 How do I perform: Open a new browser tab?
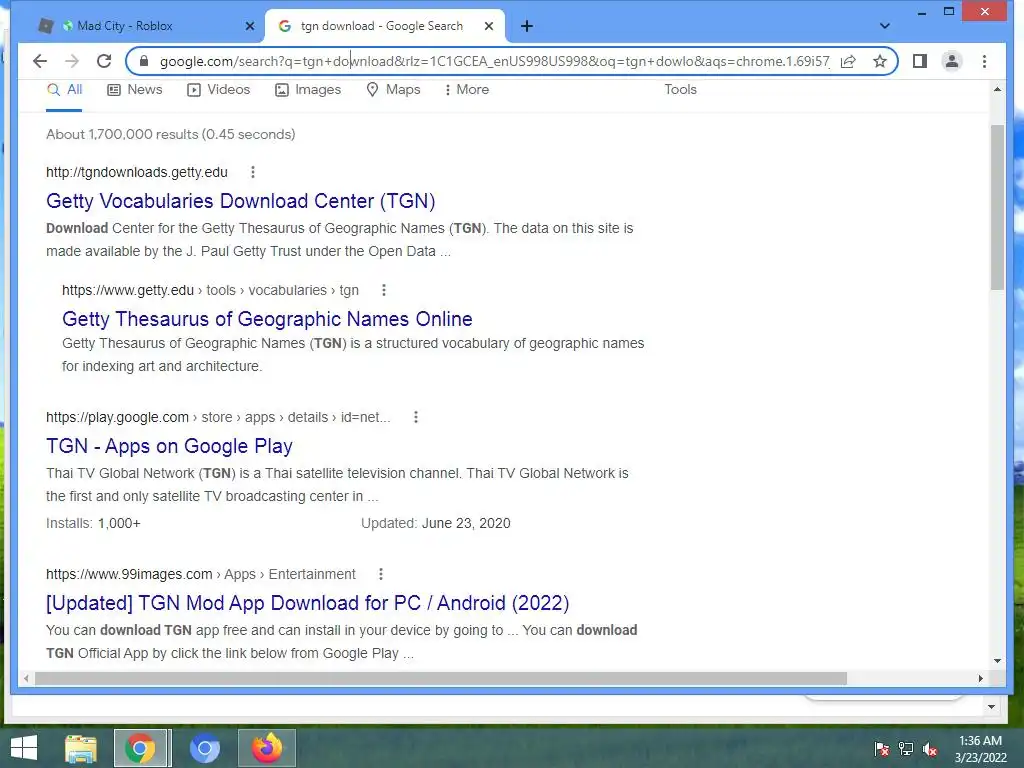(527, 26)
